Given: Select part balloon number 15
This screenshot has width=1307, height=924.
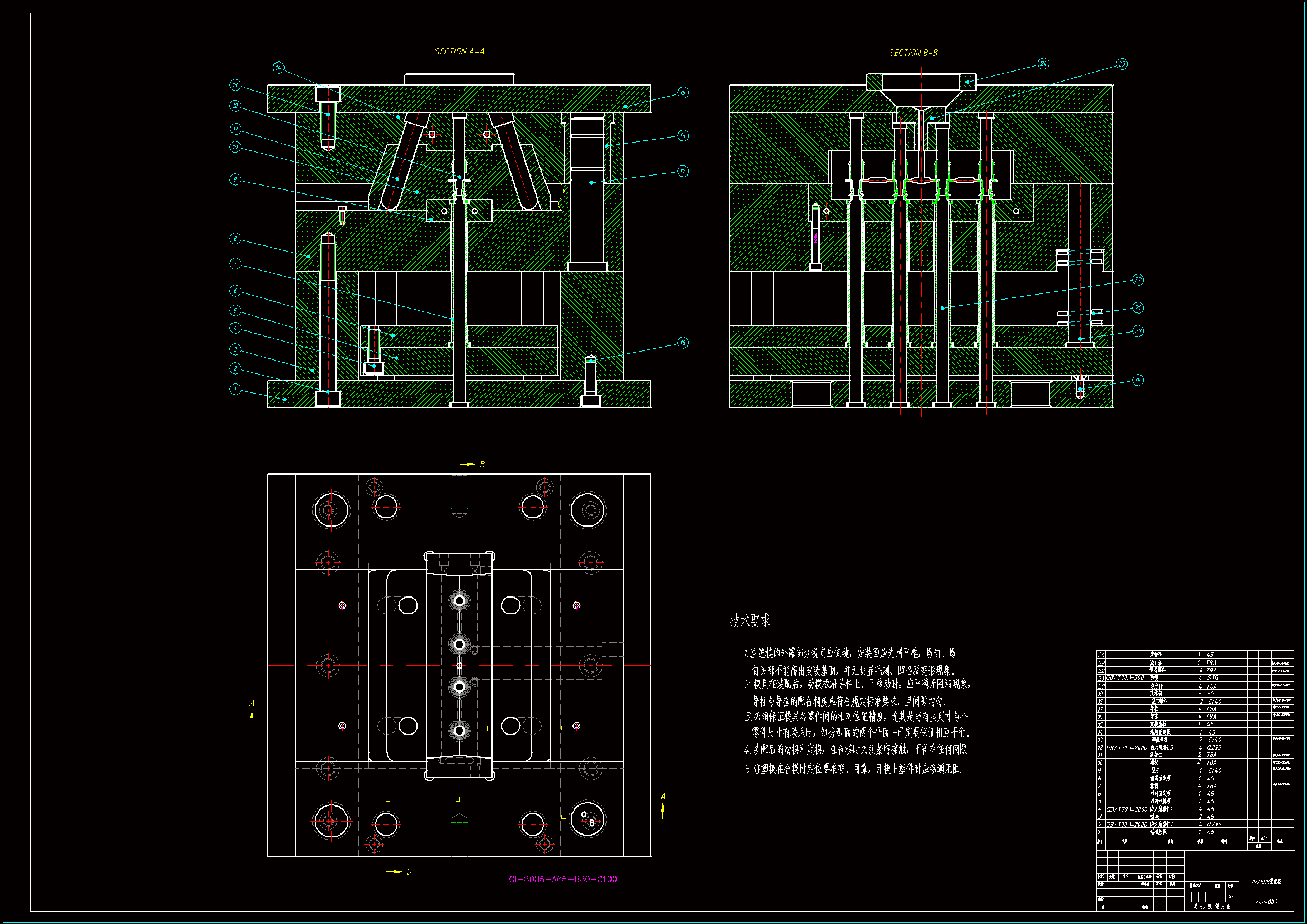Looking at the screenshot, I should (x=683, y=93).
